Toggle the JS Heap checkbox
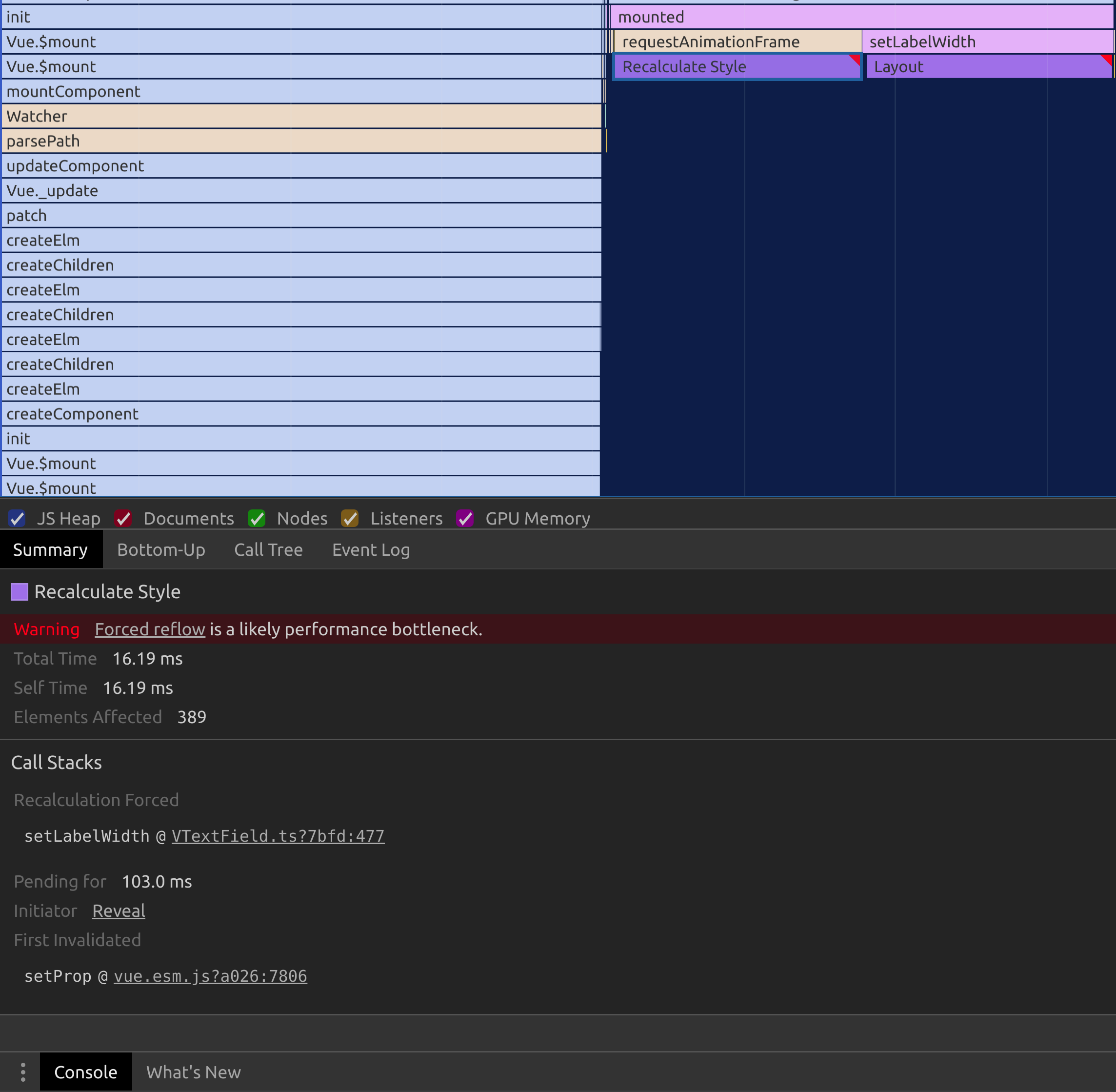Viewport: 1116px width, 1092px height. pos(17,518)
